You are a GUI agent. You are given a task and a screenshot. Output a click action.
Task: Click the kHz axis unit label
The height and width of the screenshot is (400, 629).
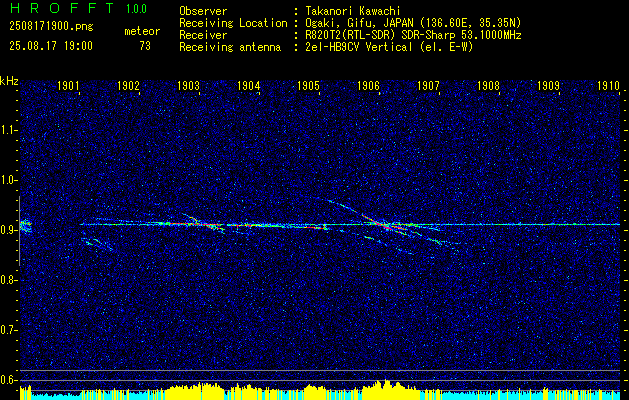10,81
